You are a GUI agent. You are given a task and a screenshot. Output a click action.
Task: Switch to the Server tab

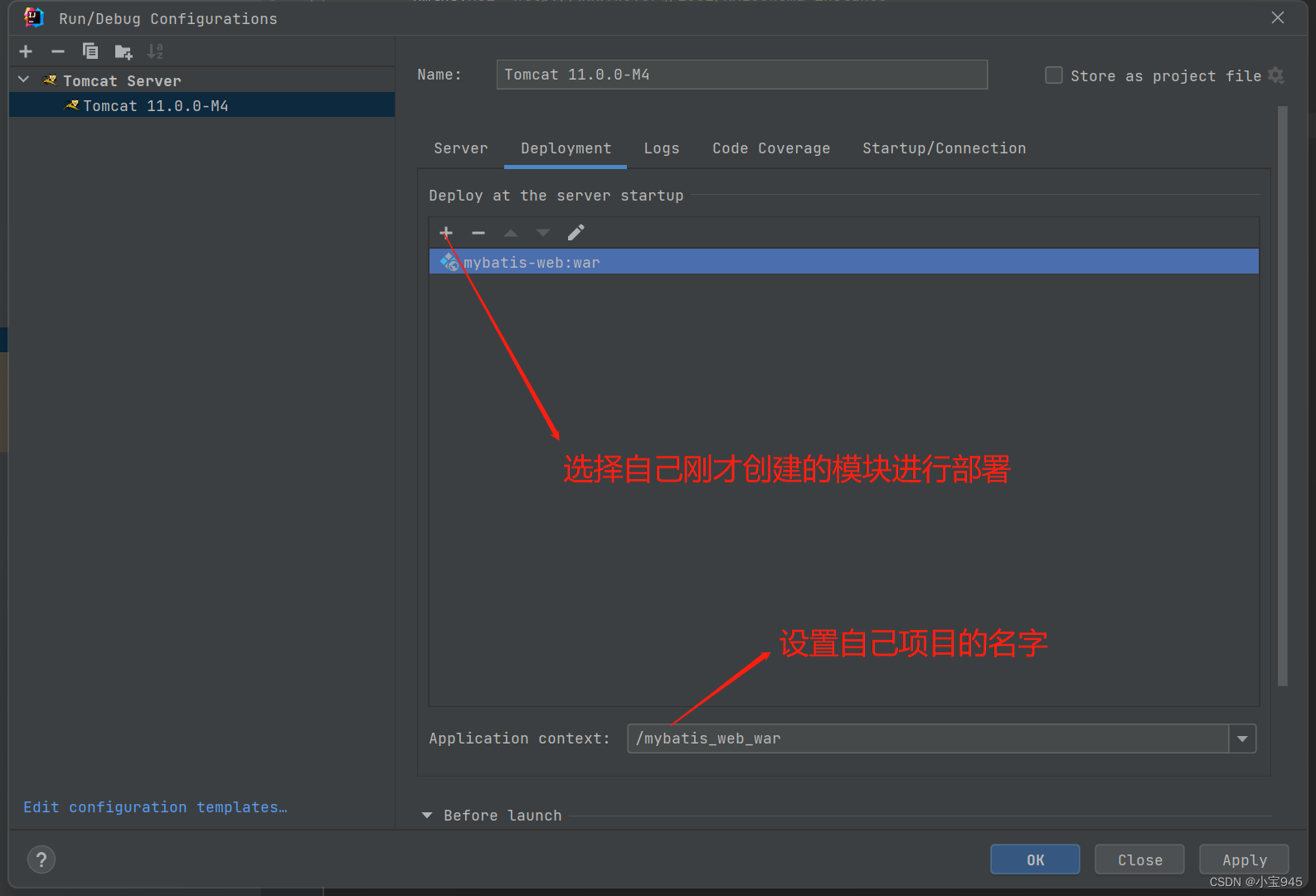[x=461, y=148]
